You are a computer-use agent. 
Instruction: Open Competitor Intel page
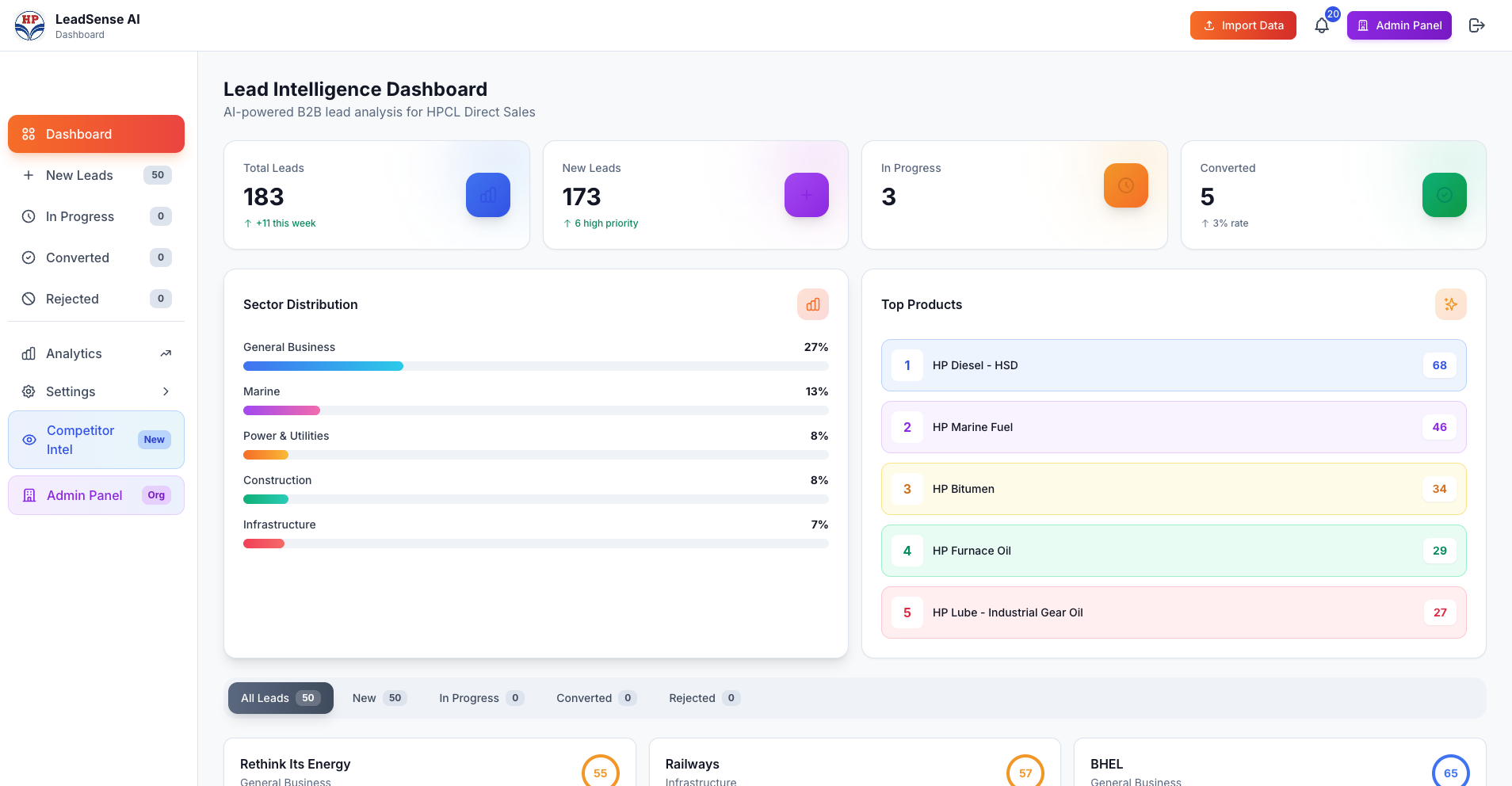tap(96, 440)
